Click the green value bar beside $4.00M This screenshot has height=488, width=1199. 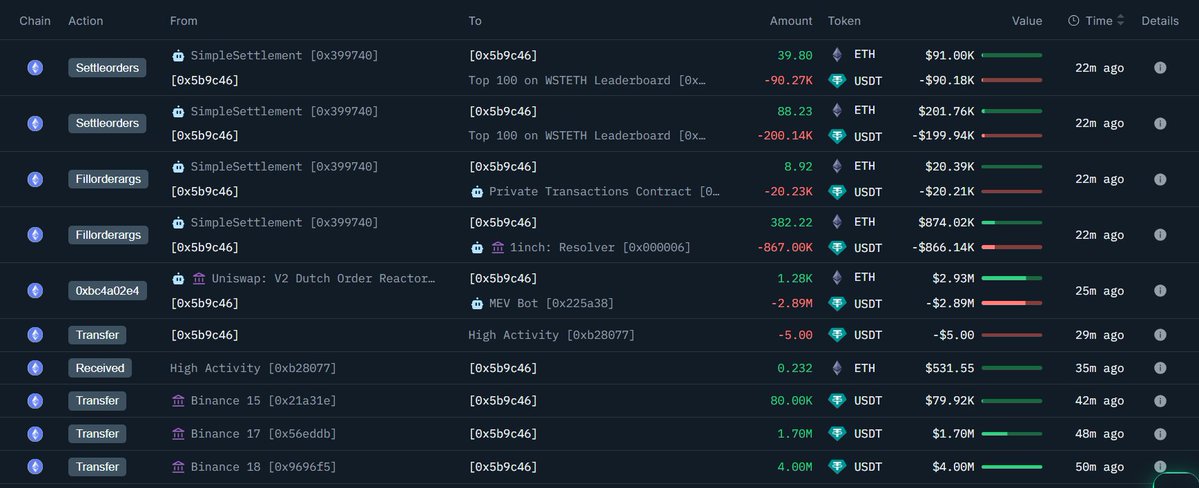click(1011, 467)
